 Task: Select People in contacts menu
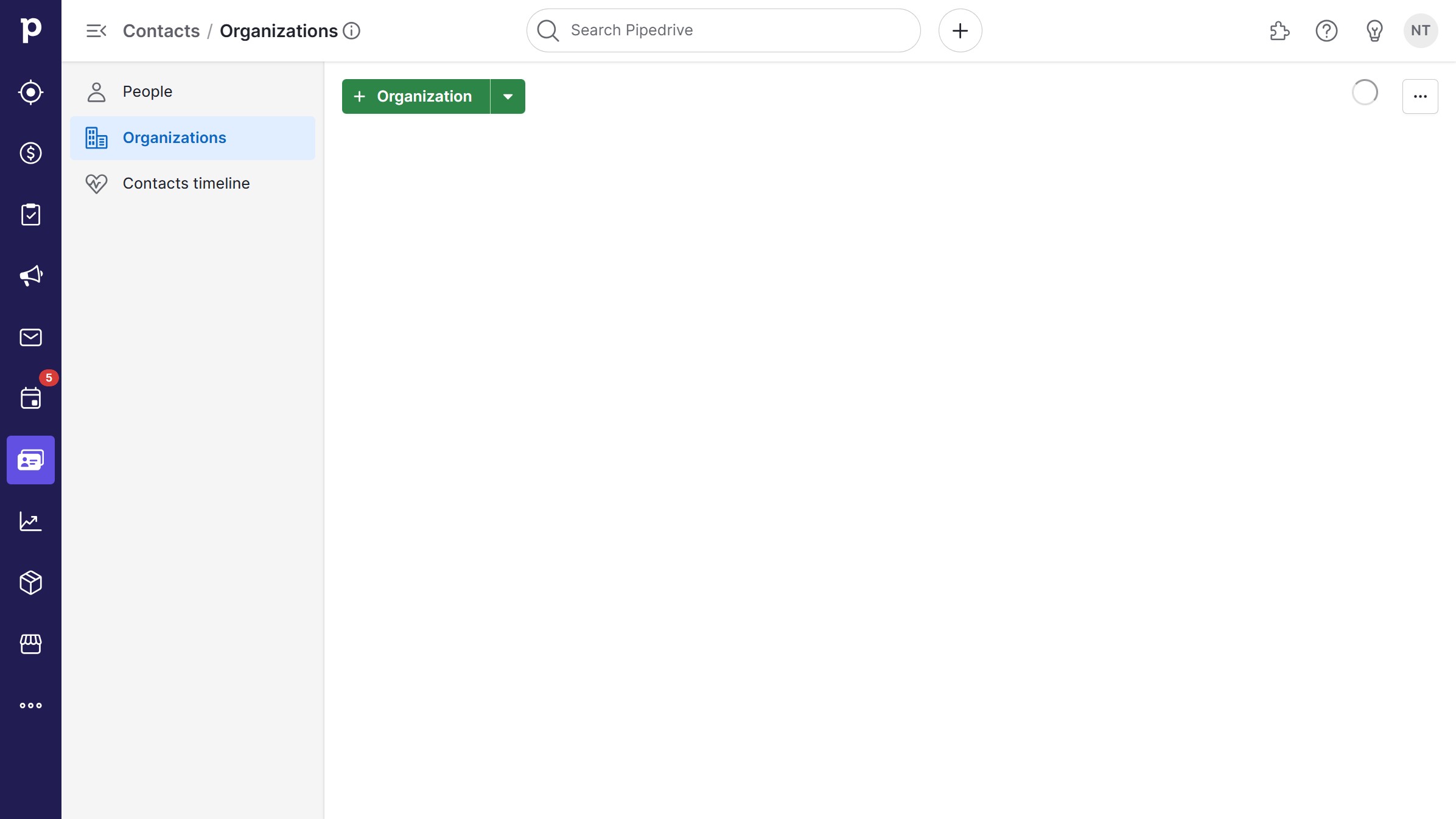147,91
